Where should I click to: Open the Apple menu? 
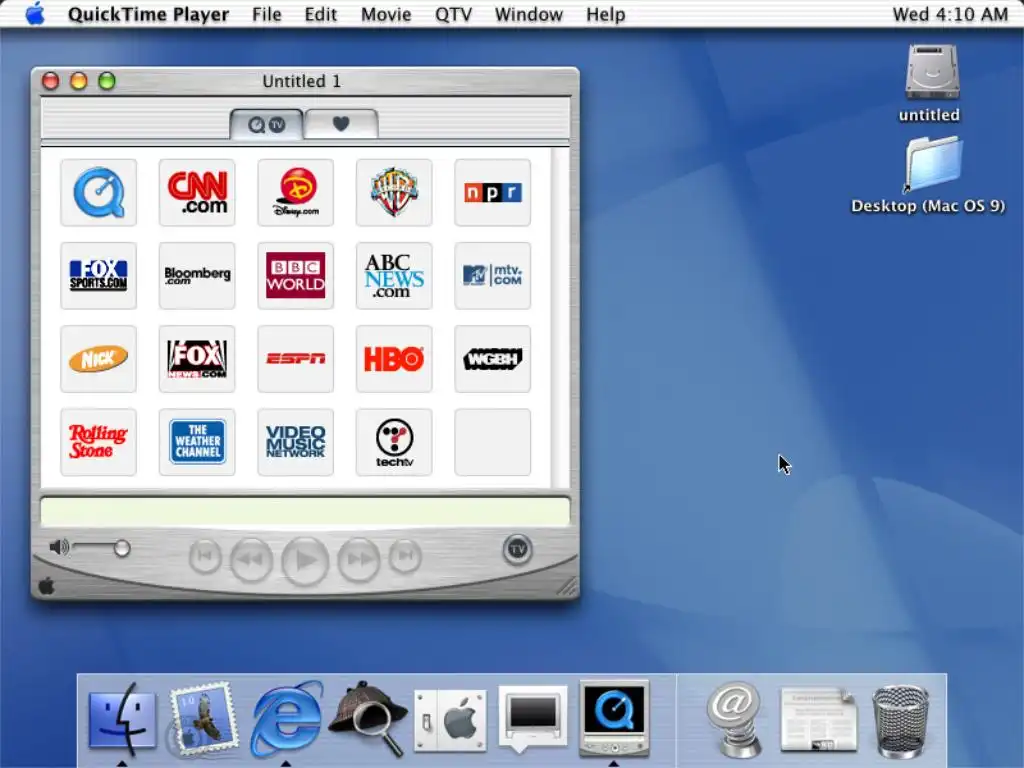tap(35, 13)
